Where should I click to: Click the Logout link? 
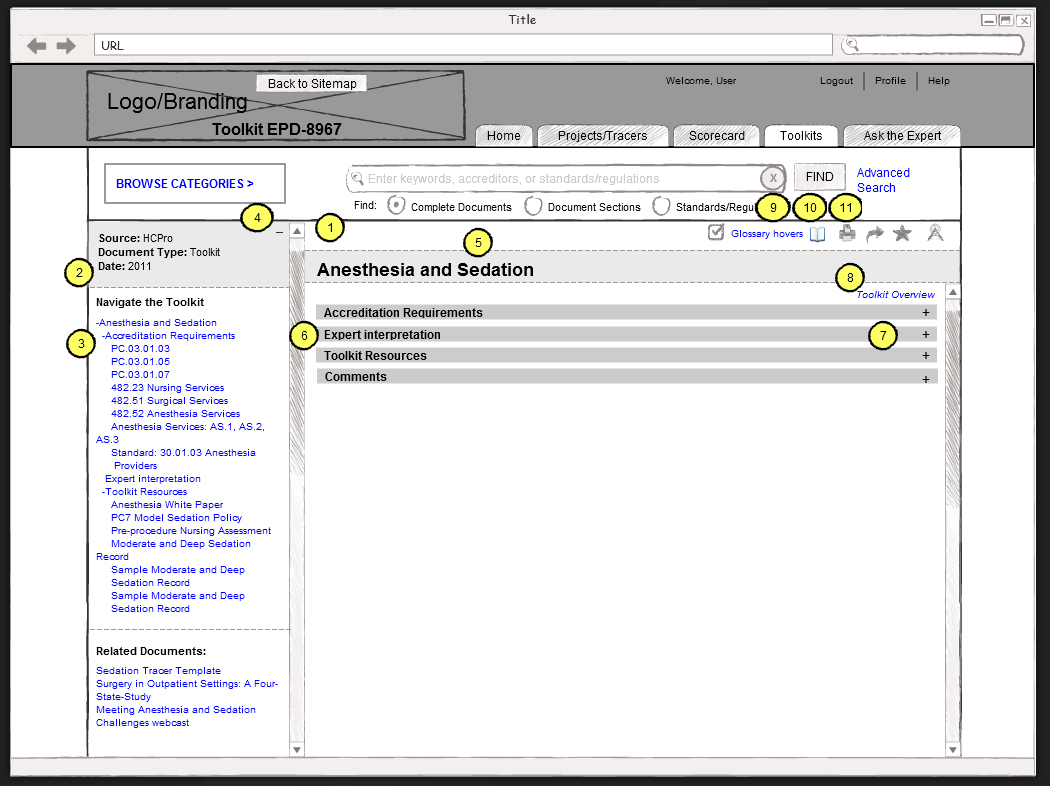[836, 81]
